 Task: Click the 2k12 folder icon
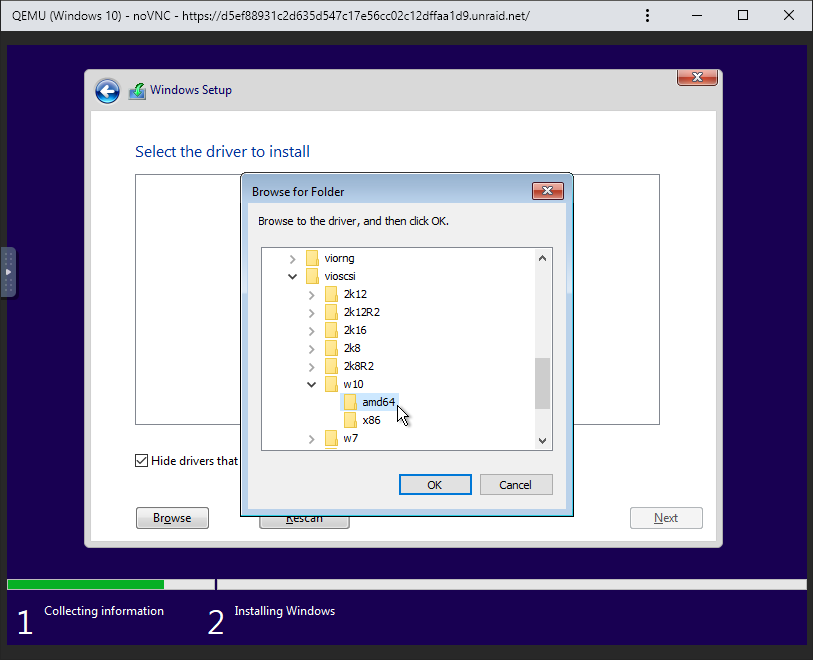(331, 294)
